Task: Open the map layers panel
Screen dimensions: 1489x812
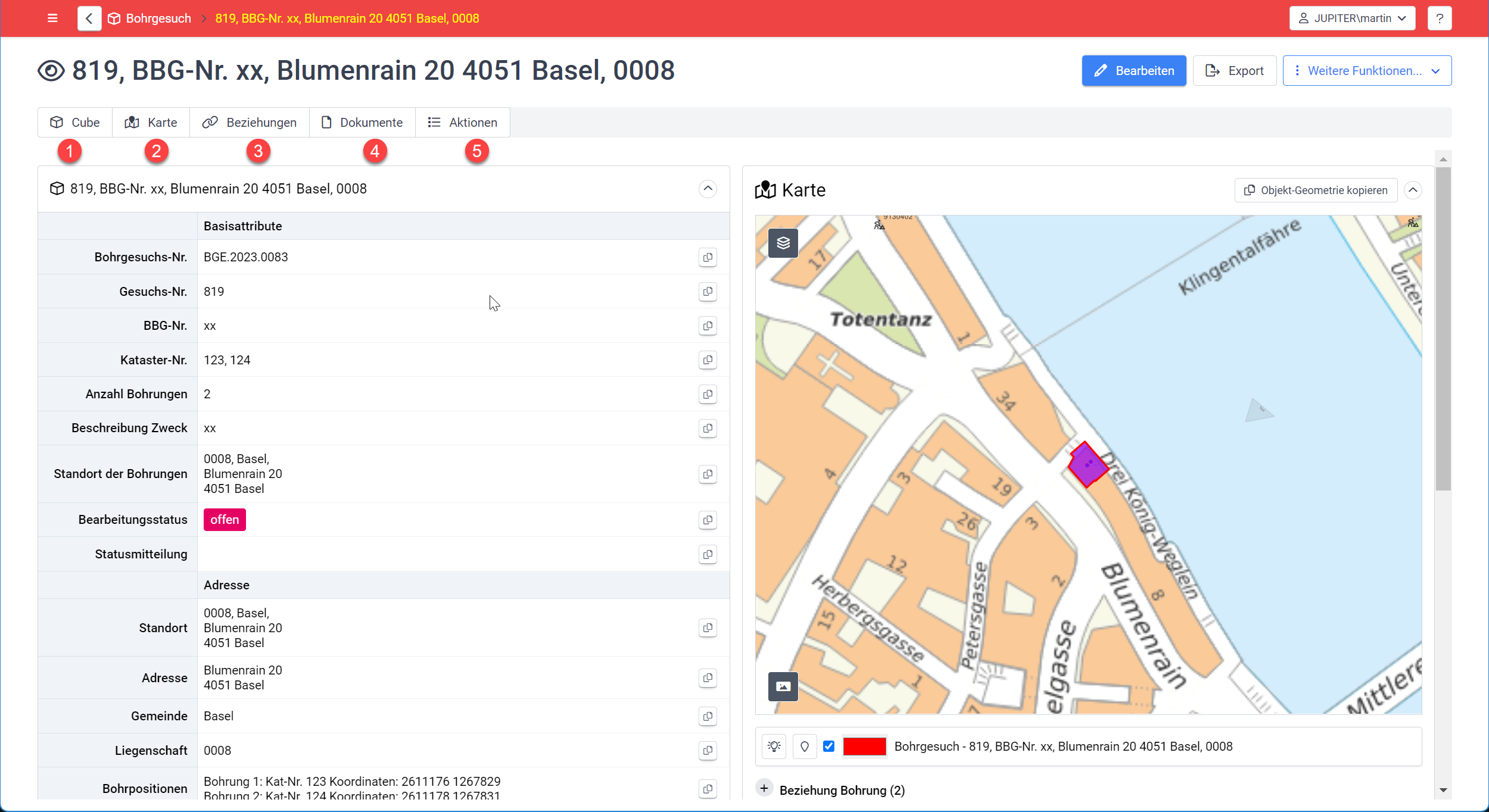Action: tap(783, 243)
